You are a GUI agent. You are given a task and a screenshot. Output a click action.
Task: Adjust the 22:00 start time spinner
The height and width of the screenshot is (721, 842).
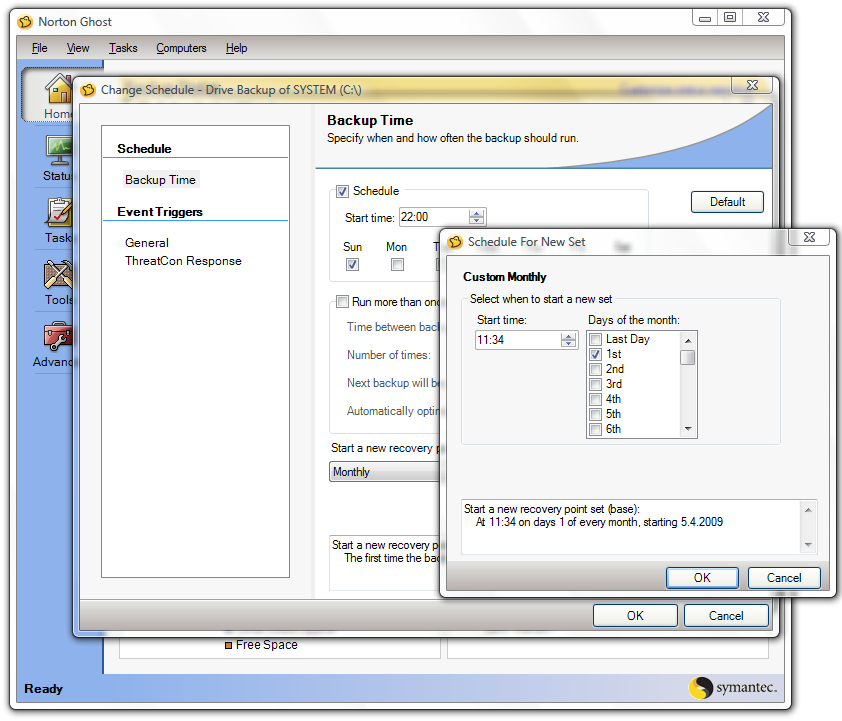pyautogui.click(x=476, y=217)
